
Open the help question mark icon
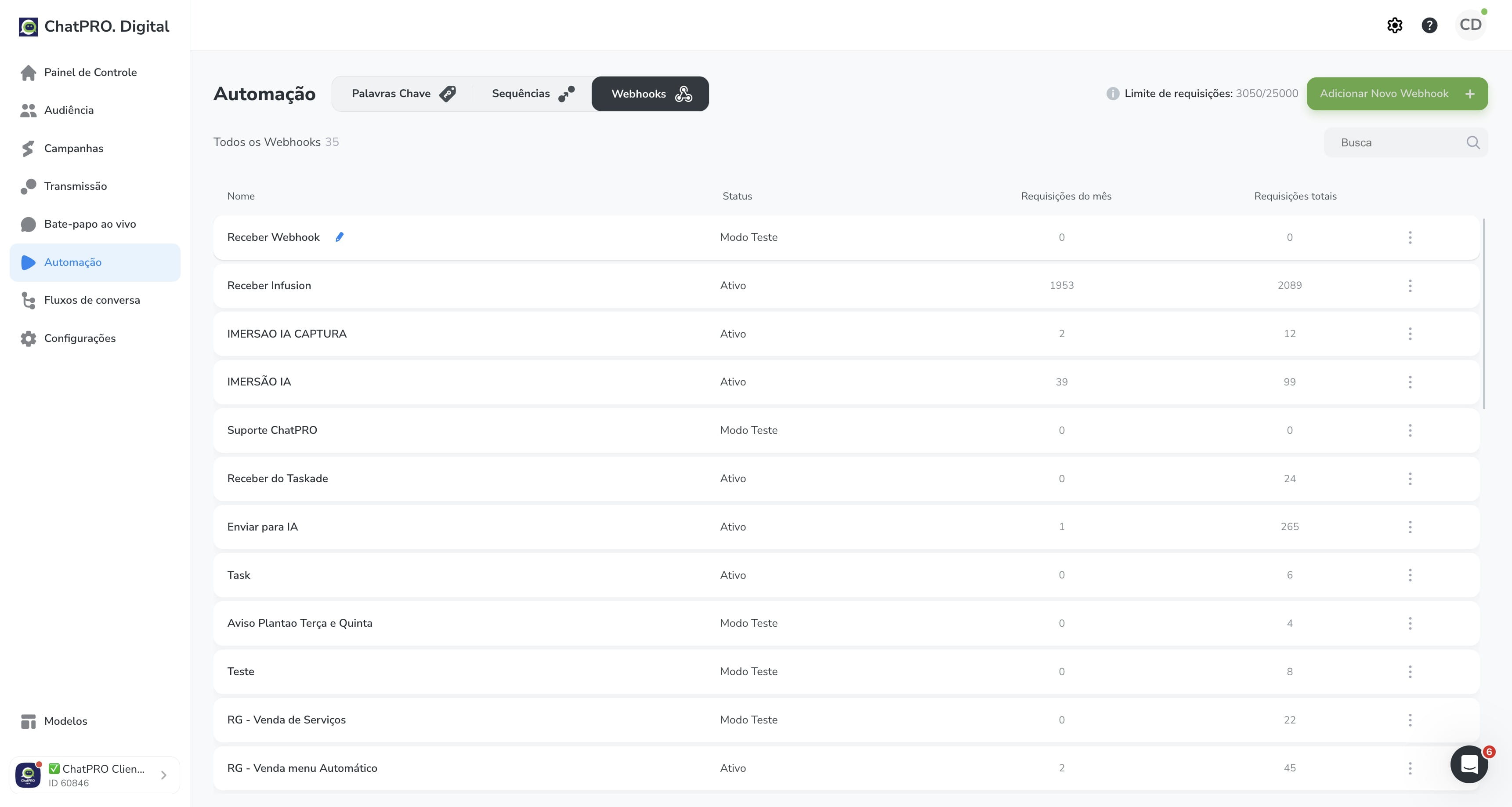point(1429,25)
